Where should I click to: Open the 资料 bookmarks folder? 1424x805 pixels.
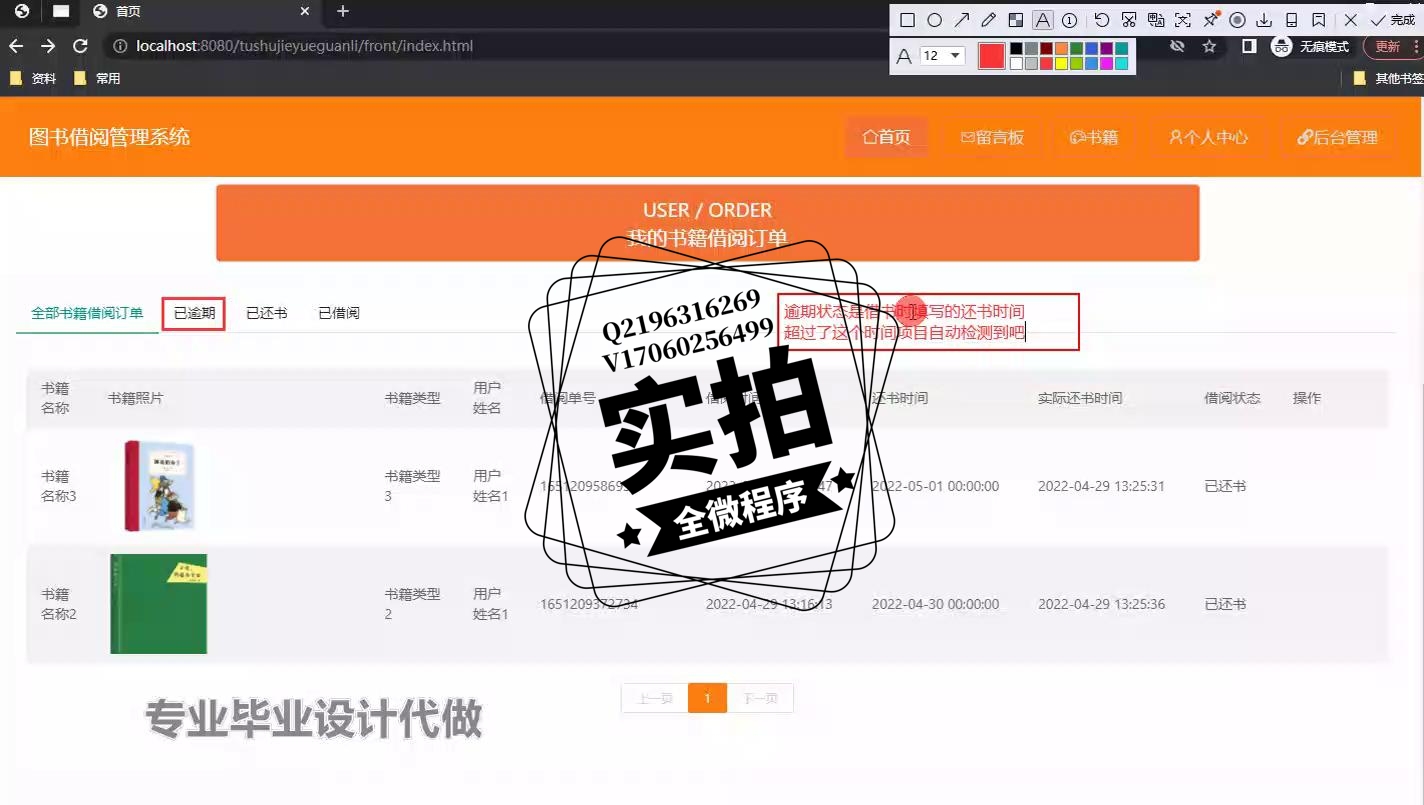tap(33, 78)
